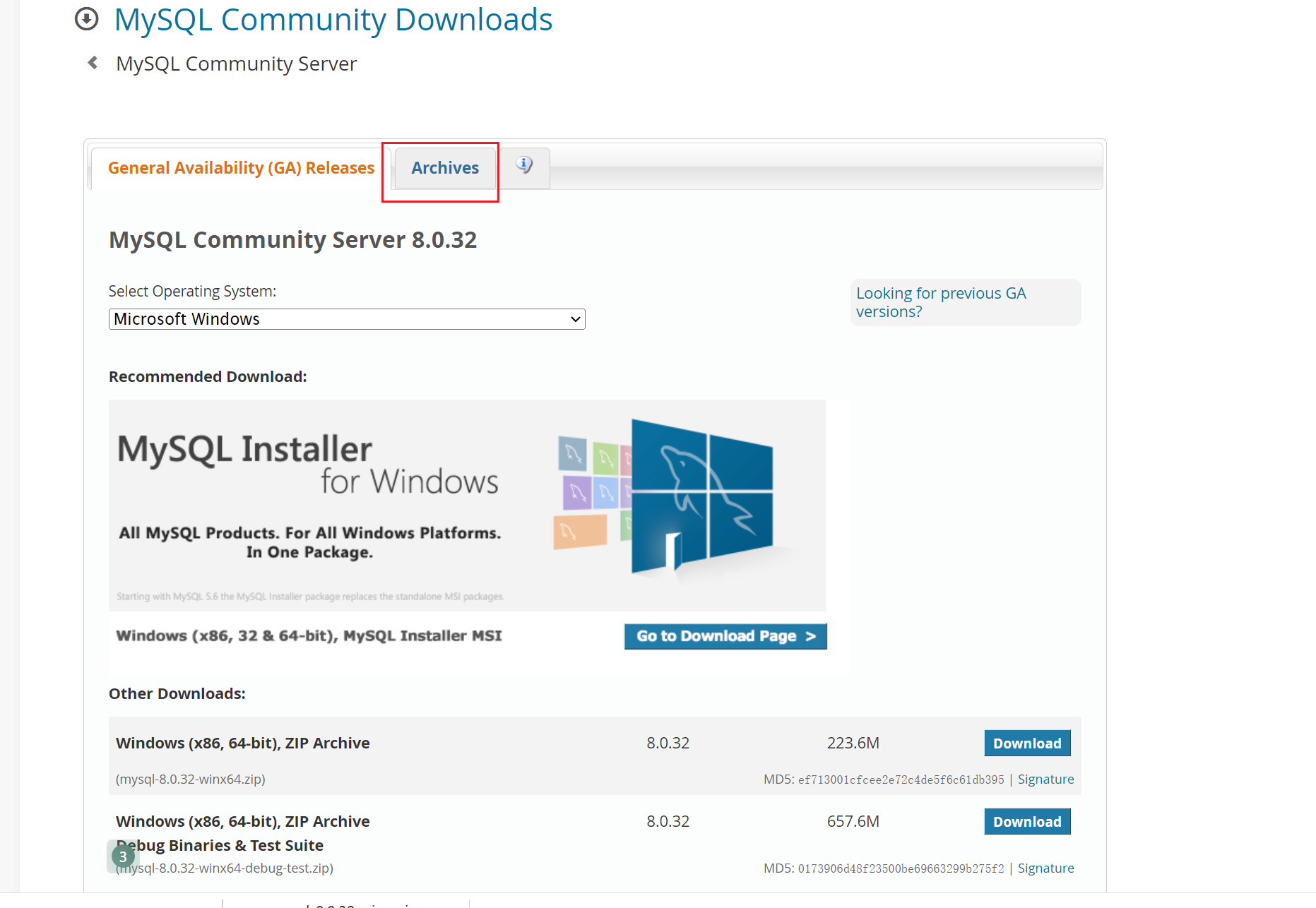The height and width of the screenshot is (908, 1316).
Task: Click the 223.6M file size value
Action: (853, 743)
